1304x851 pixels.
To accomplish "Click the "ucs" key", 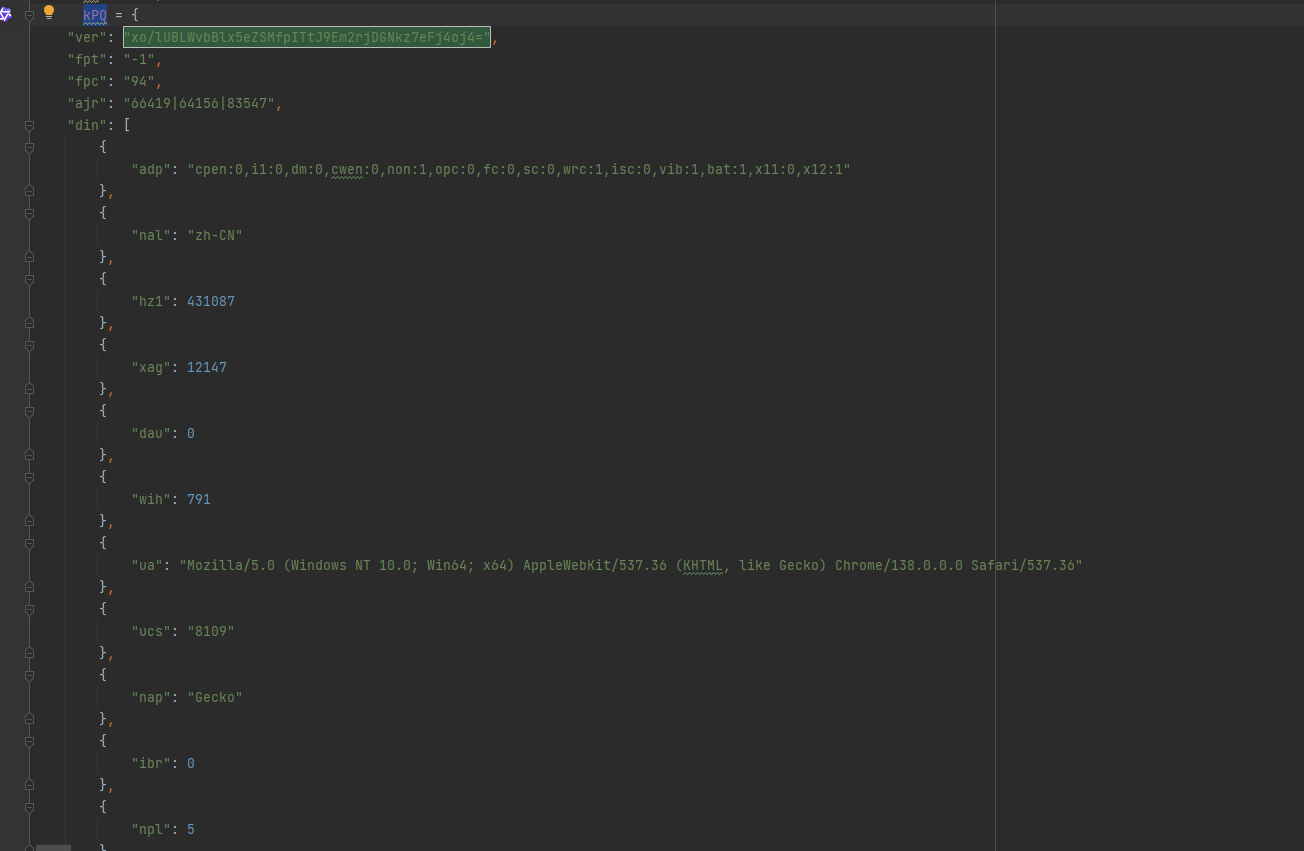I will tap(151, 631).
